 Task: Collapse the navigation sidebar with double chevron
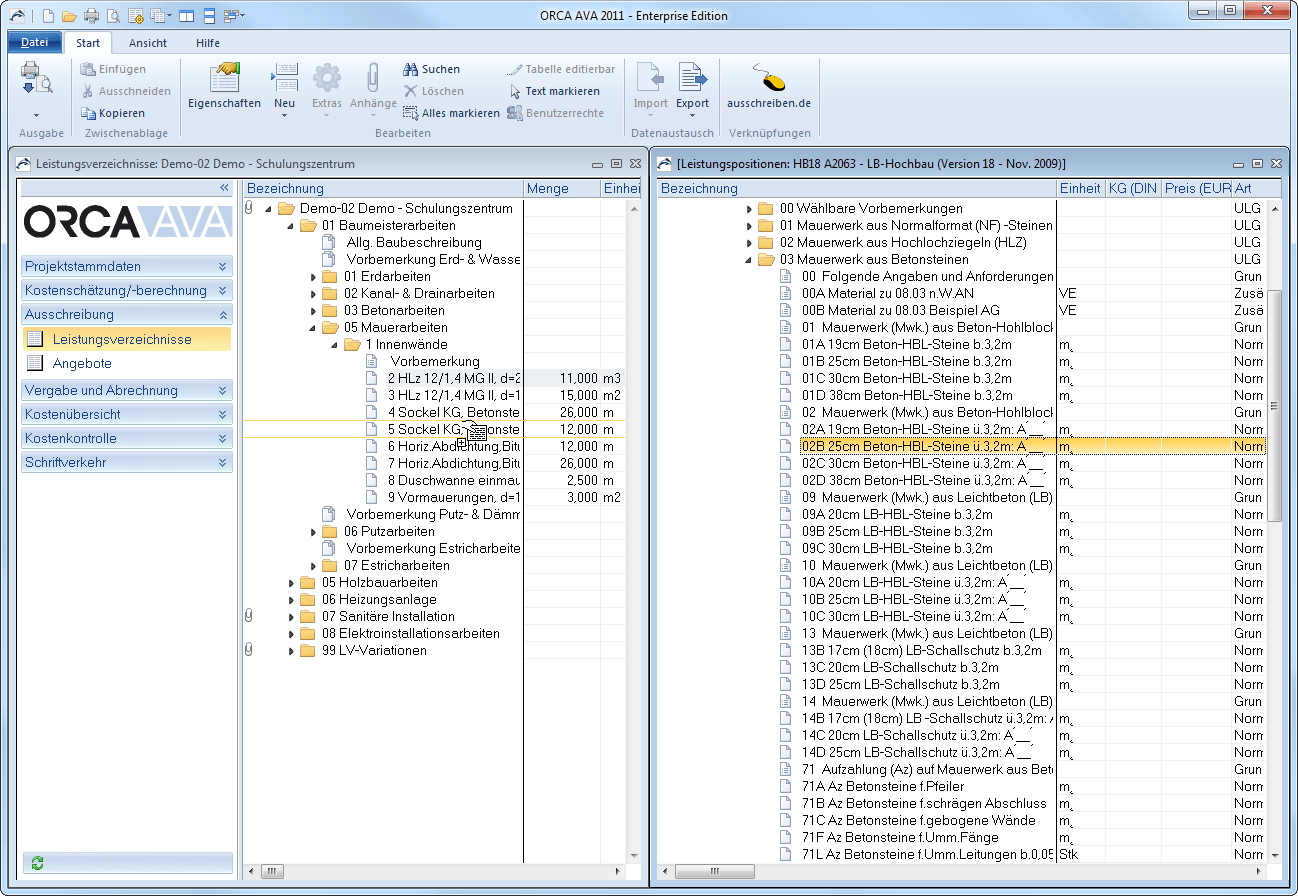(224, 188)
